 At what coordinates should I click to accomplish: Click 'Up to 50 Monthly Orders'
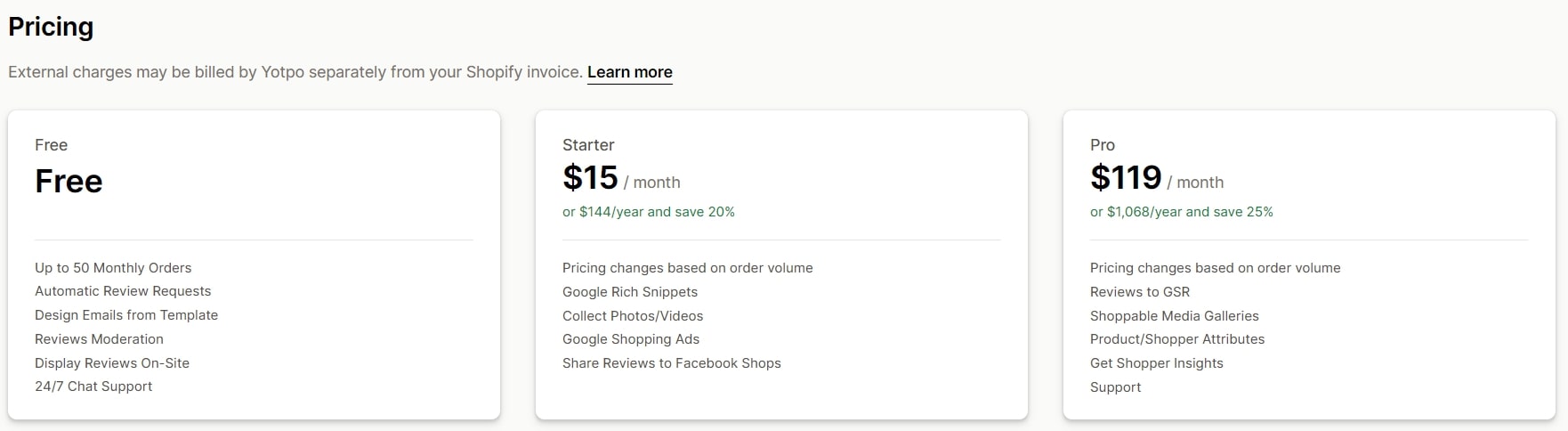pyautogui.click(x=113, y=268)
